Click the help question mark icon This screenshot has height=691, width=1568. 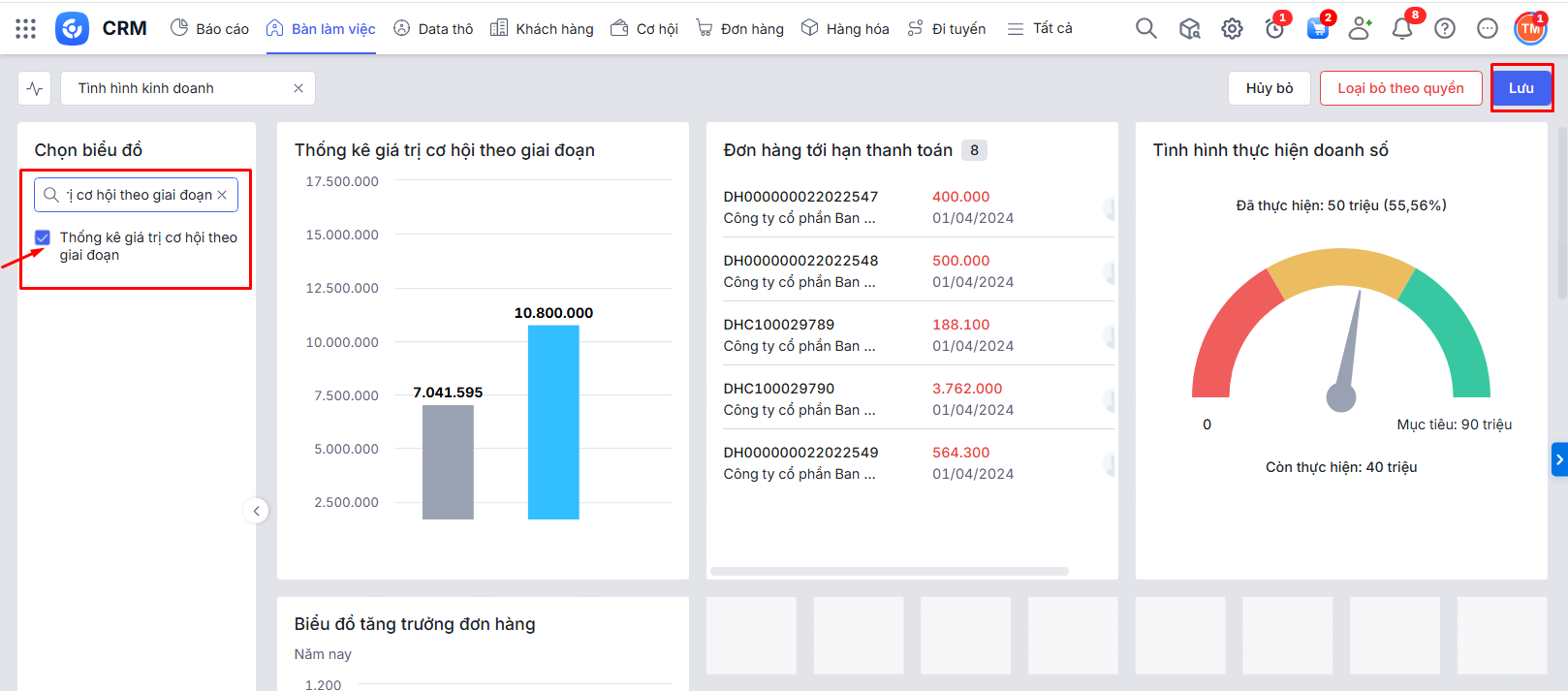pyautogui.click(x=1445, y=29)
